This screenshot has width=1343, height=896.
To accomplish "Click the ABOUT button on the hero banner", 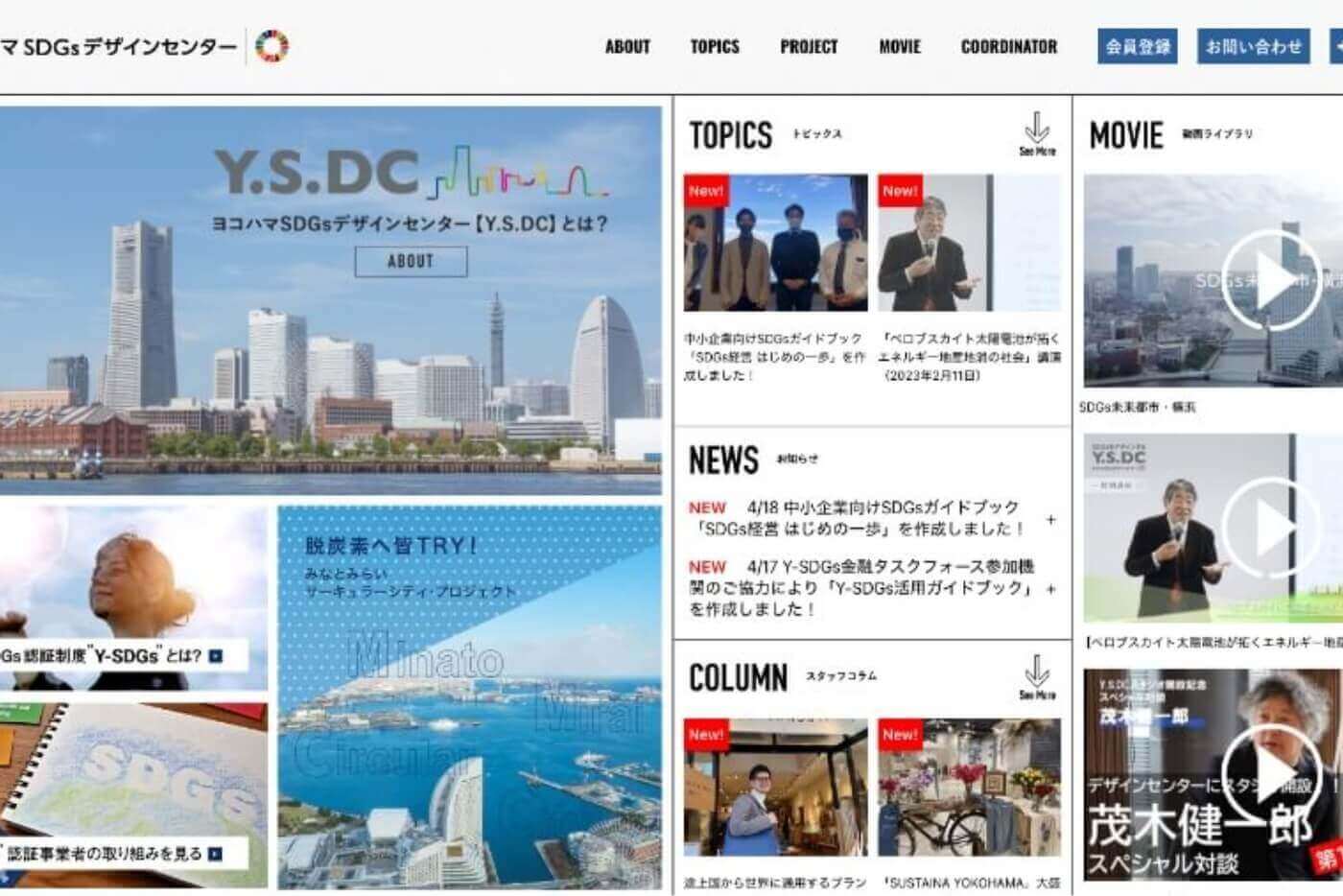I will click(411, 261).
